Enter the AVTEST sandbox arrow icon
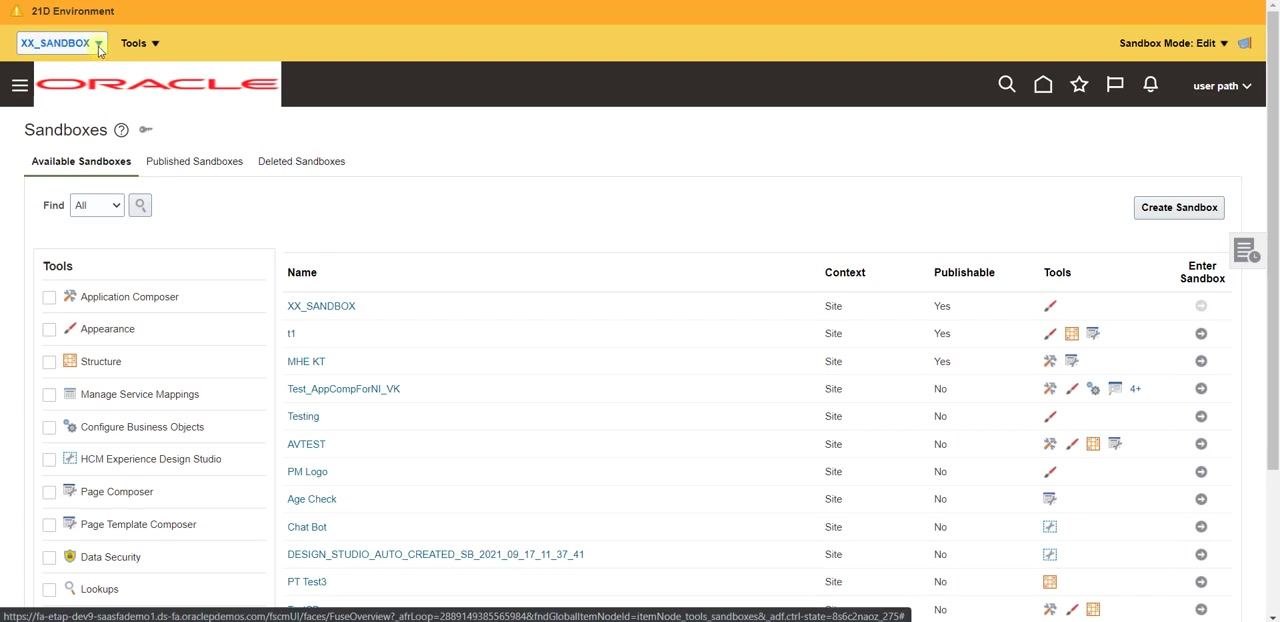 click(1201, 444)
